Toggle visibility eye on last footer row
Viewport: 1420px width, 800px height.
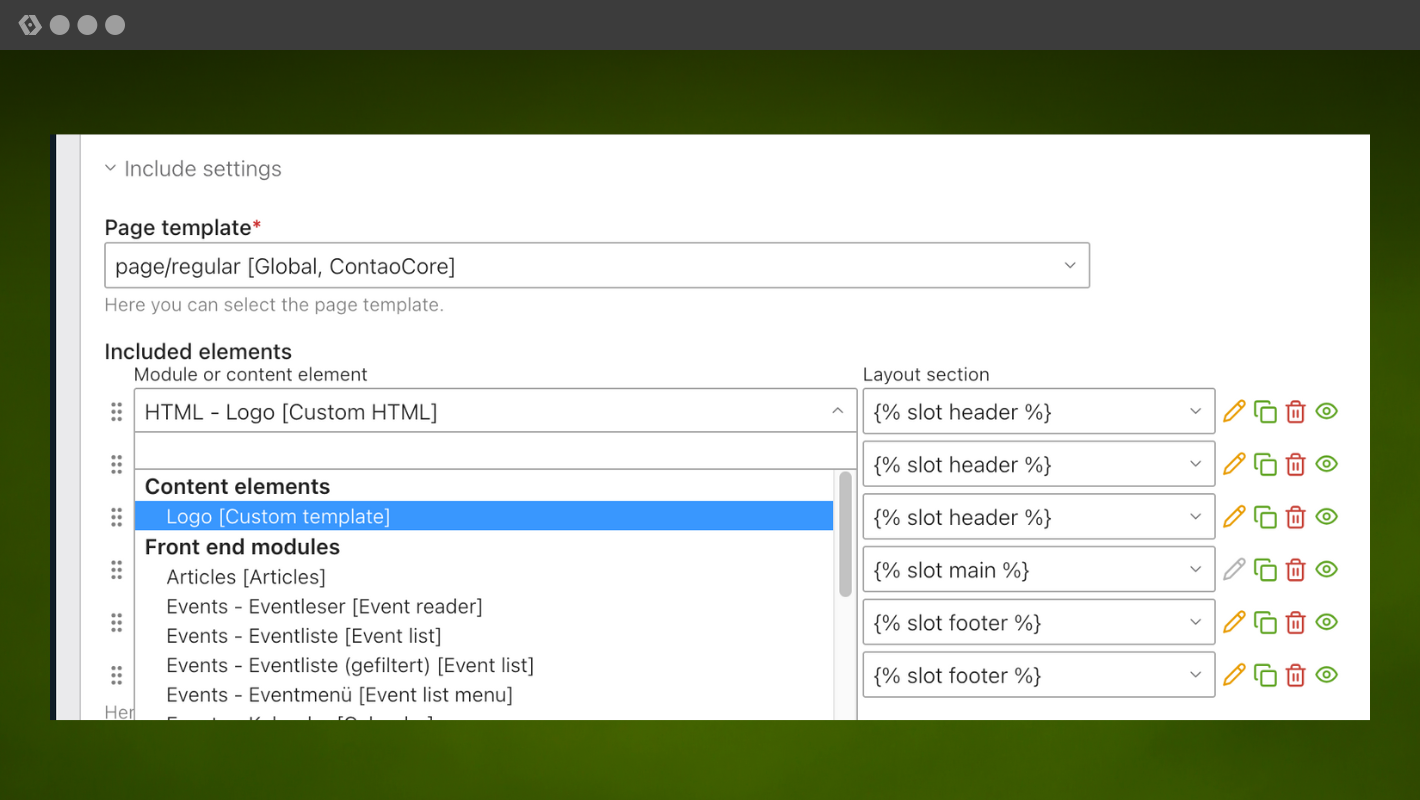click(1326, 675)
